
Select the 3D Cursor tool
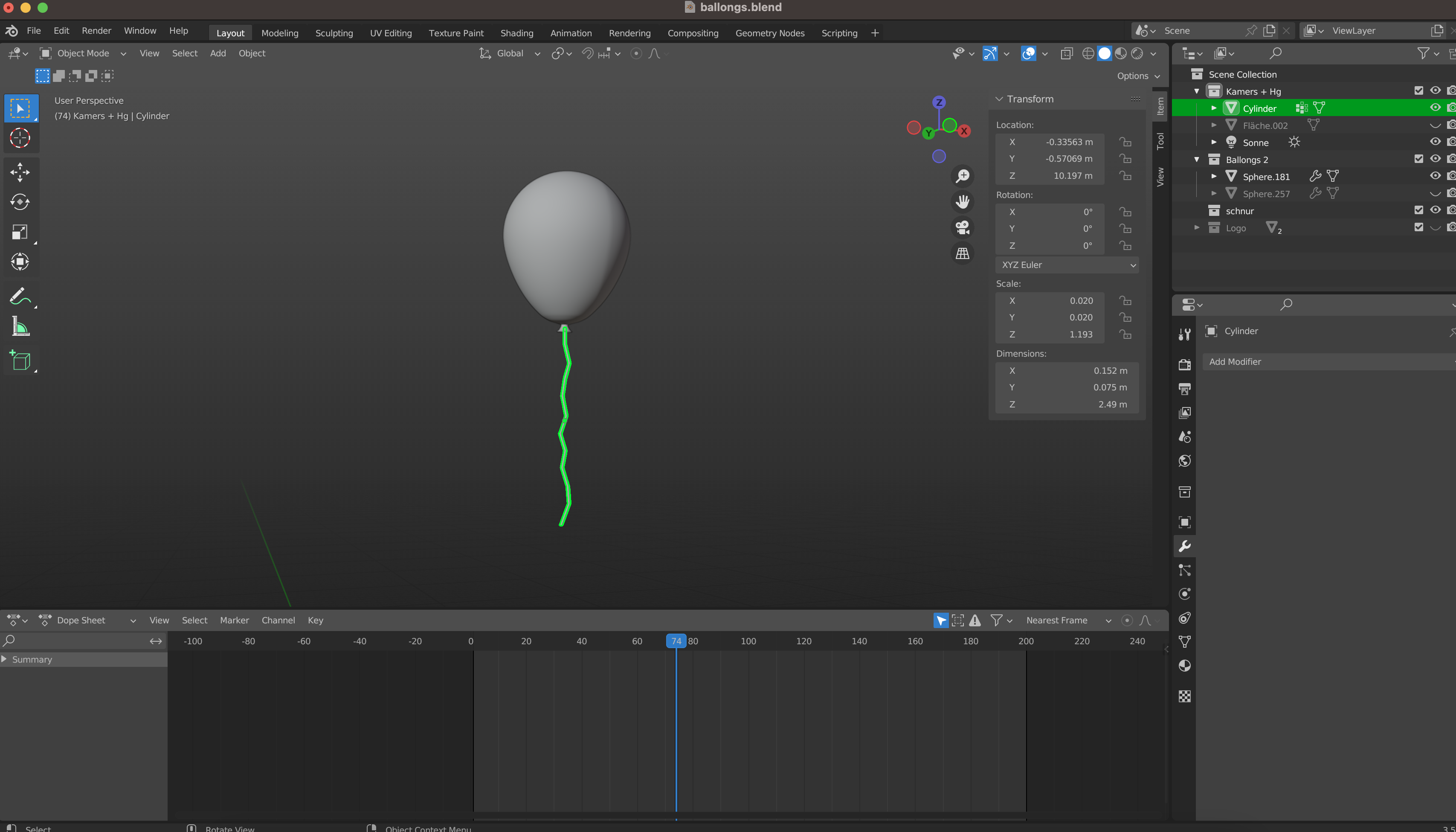(x=20, y=138)
